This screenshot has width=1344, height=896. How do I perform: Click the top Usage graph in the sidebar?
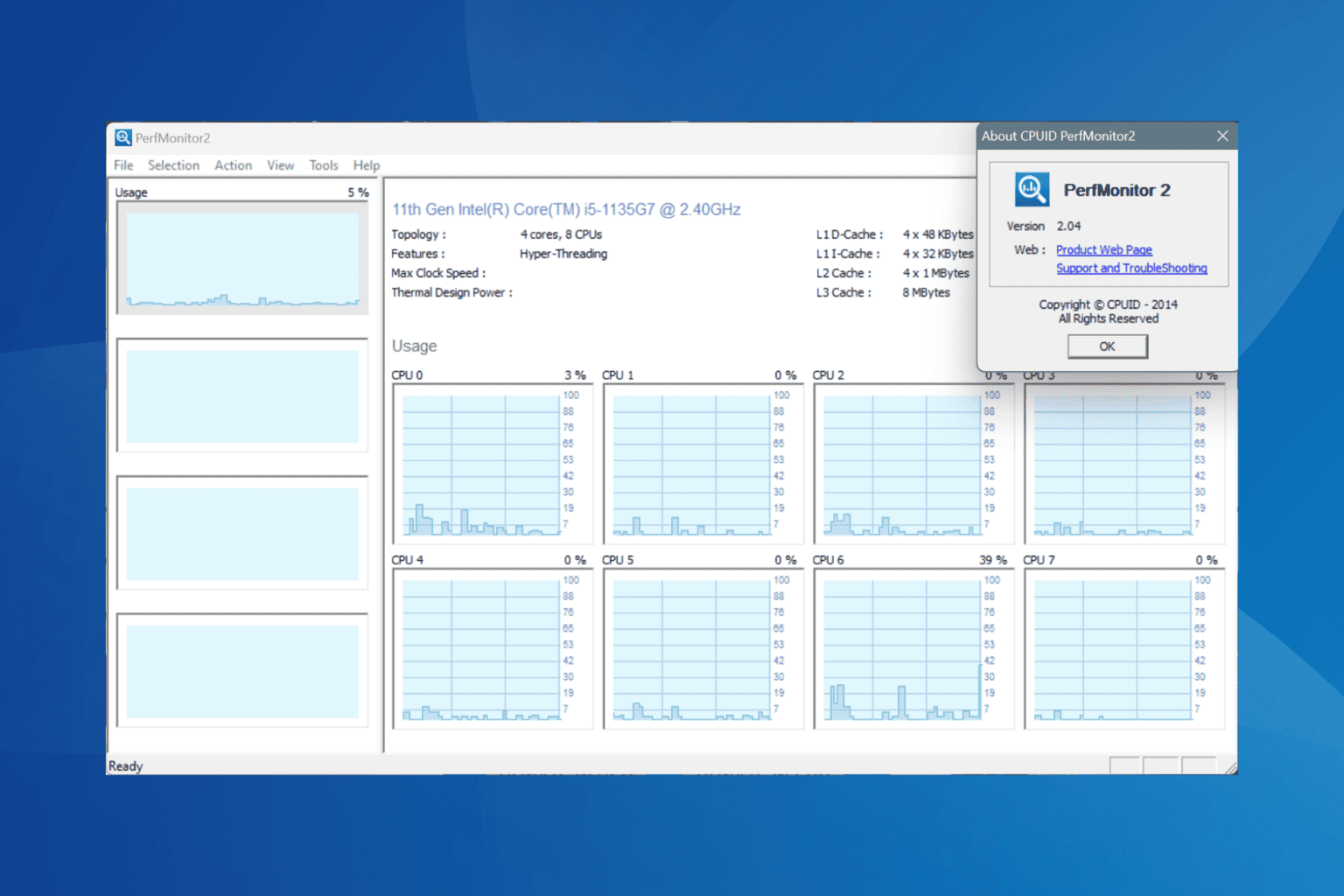click(242, 258)
